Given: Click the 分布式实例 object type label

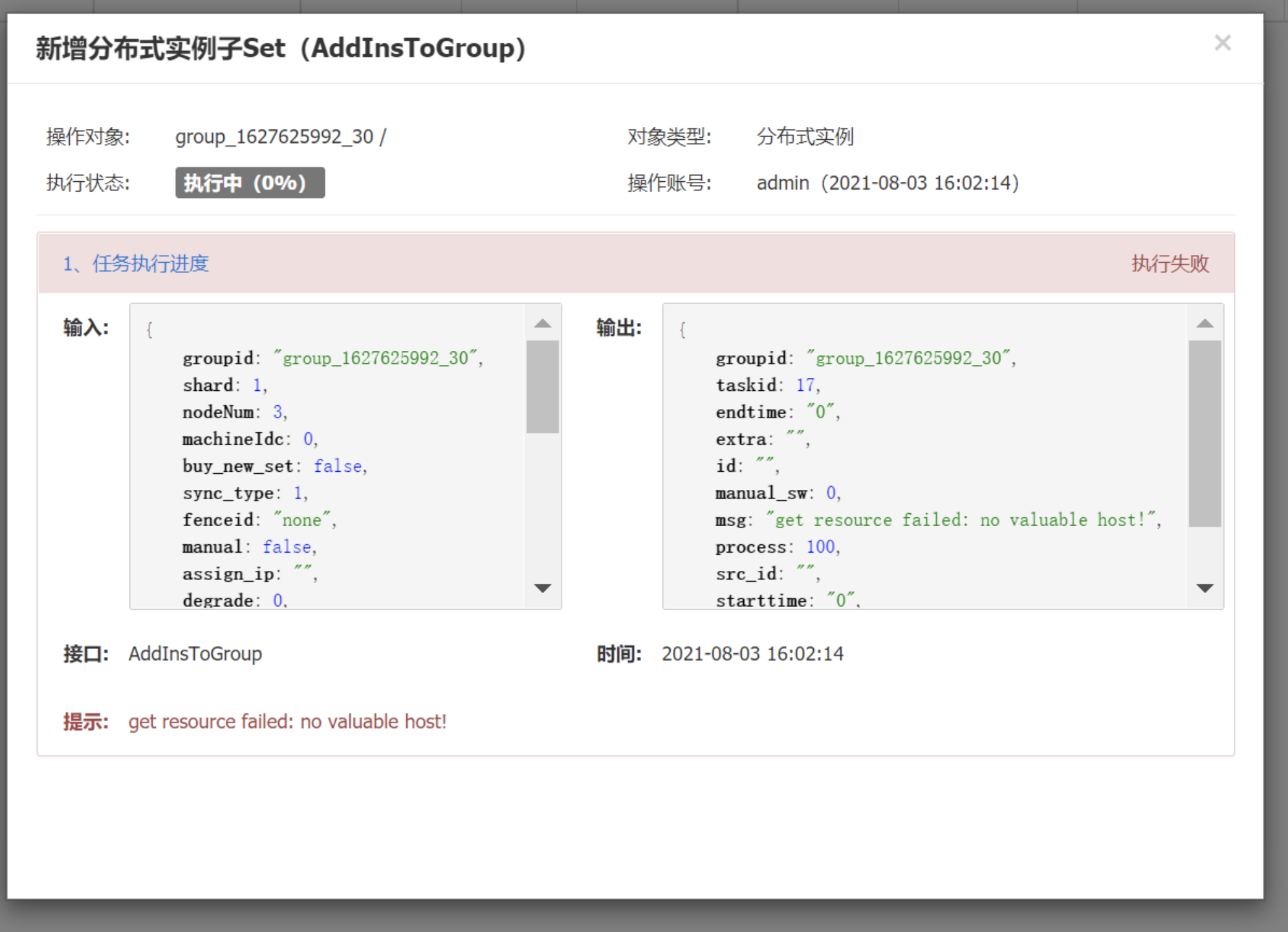Looking at the screenshot, I should 805,137.
